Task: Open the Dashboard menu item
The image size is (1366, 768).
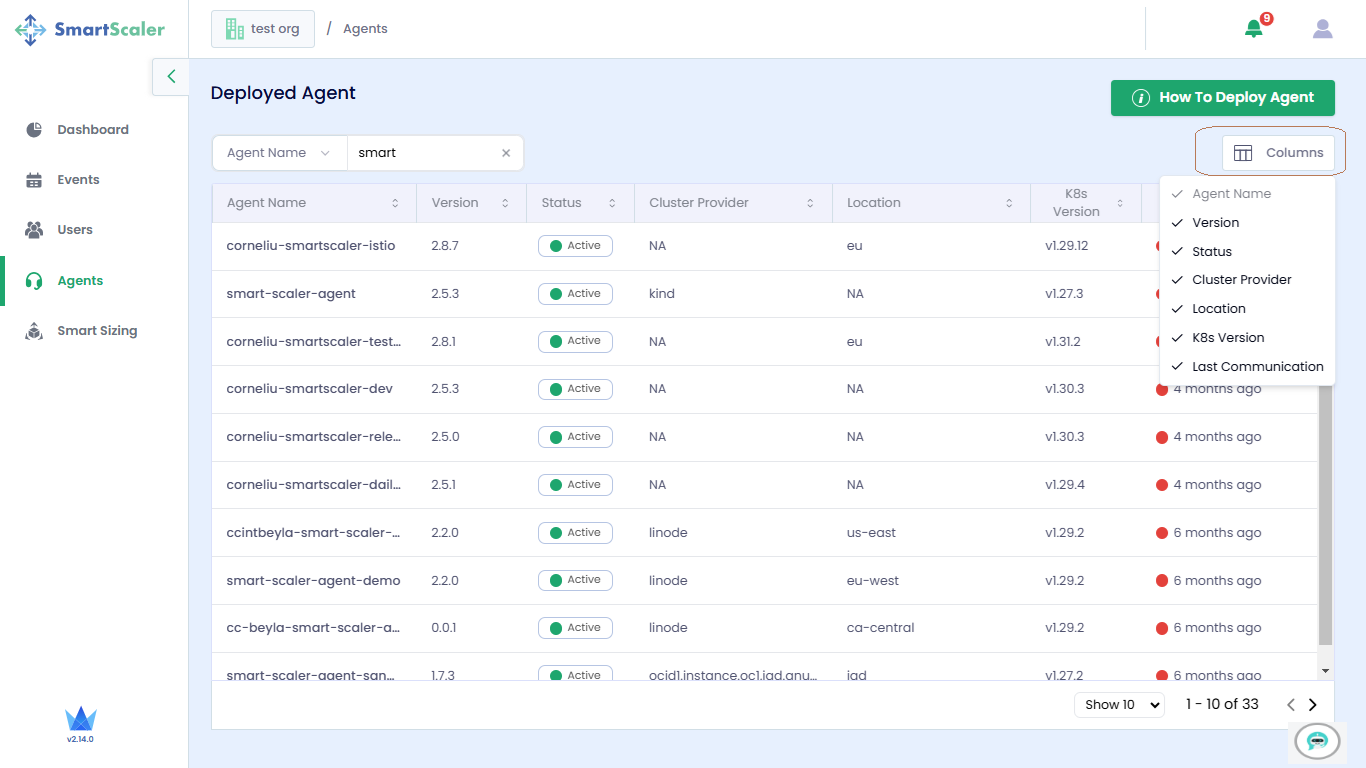Action: (94, 130)
